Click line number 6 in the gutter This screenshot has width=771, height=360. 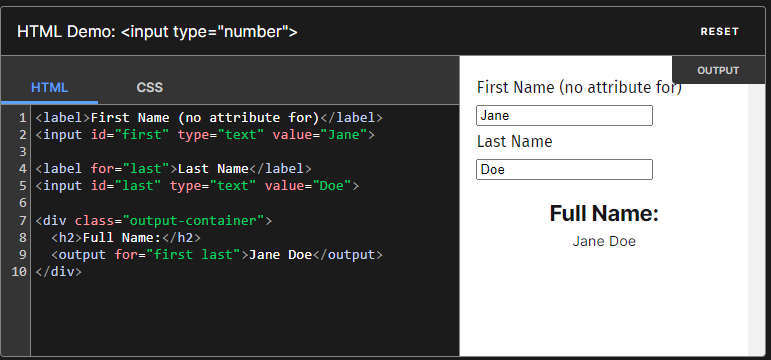[22, 203]
